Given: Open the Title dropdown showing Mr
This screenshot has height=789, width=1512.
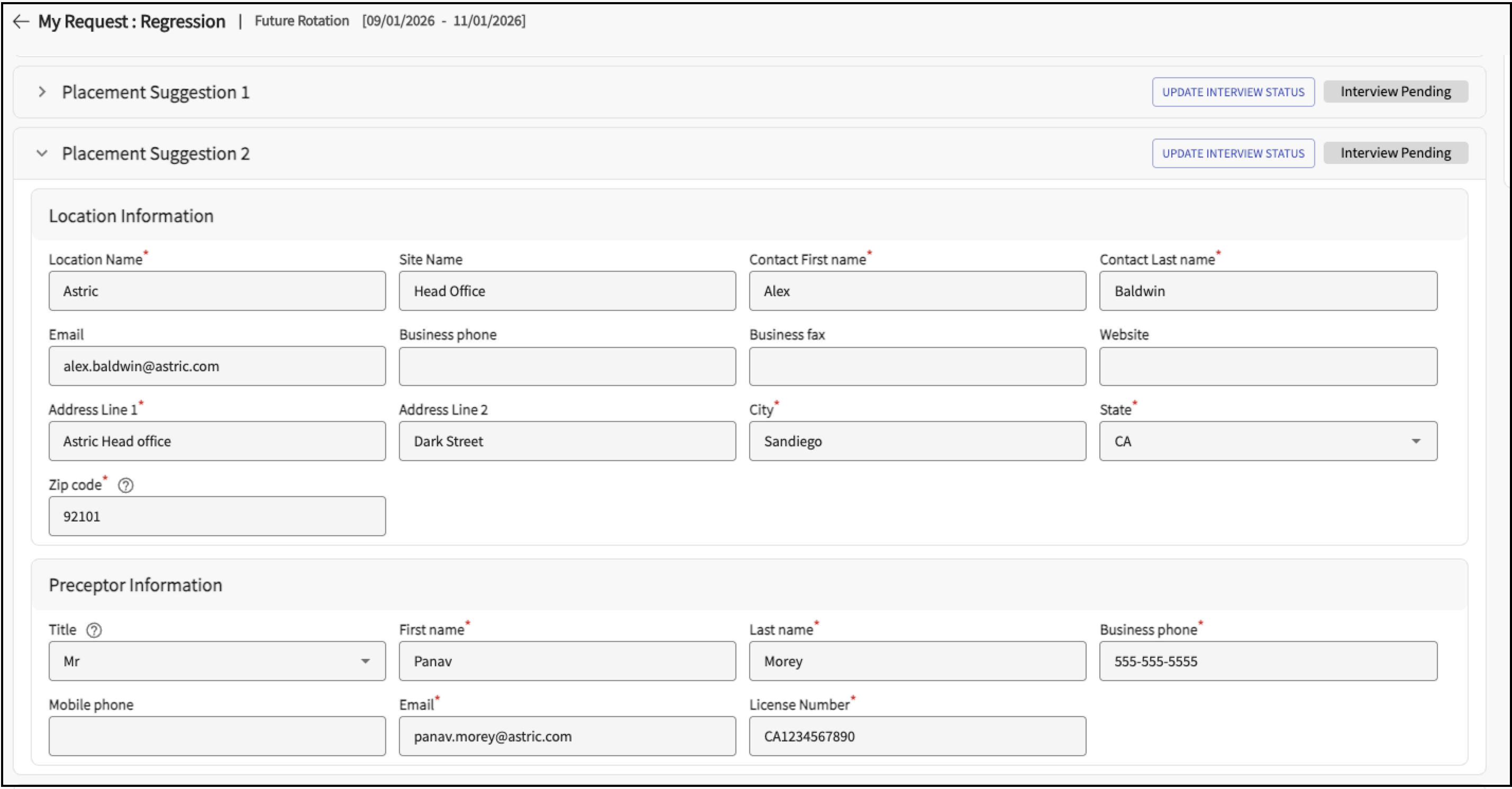Looking at the screenshot, I should 217,661.
